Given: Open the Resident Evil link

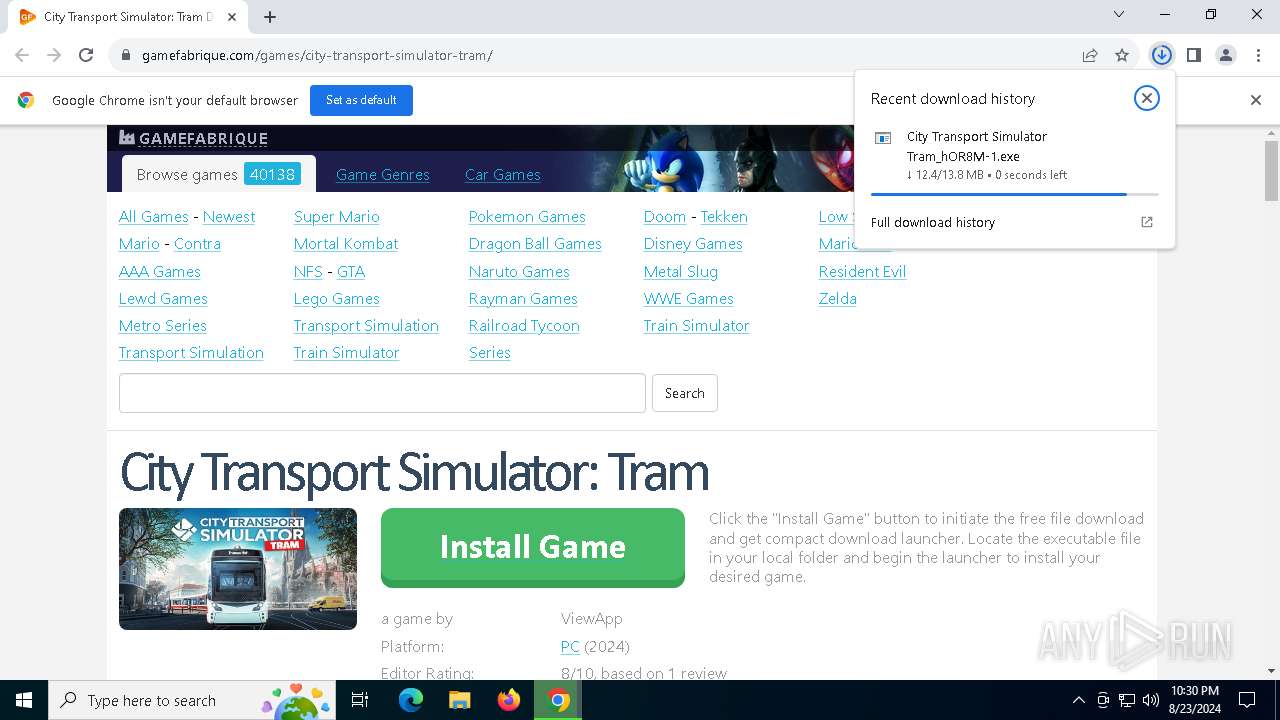Looking at the screenshot, I should [862, 271].
